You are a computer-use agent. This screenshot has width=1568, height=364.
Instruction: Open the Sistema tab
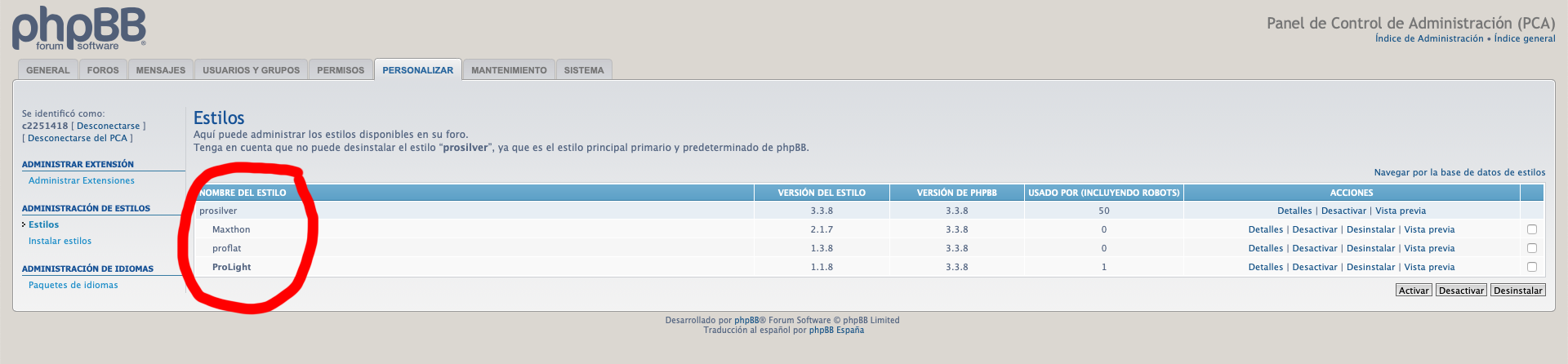[x=584, y=70]
